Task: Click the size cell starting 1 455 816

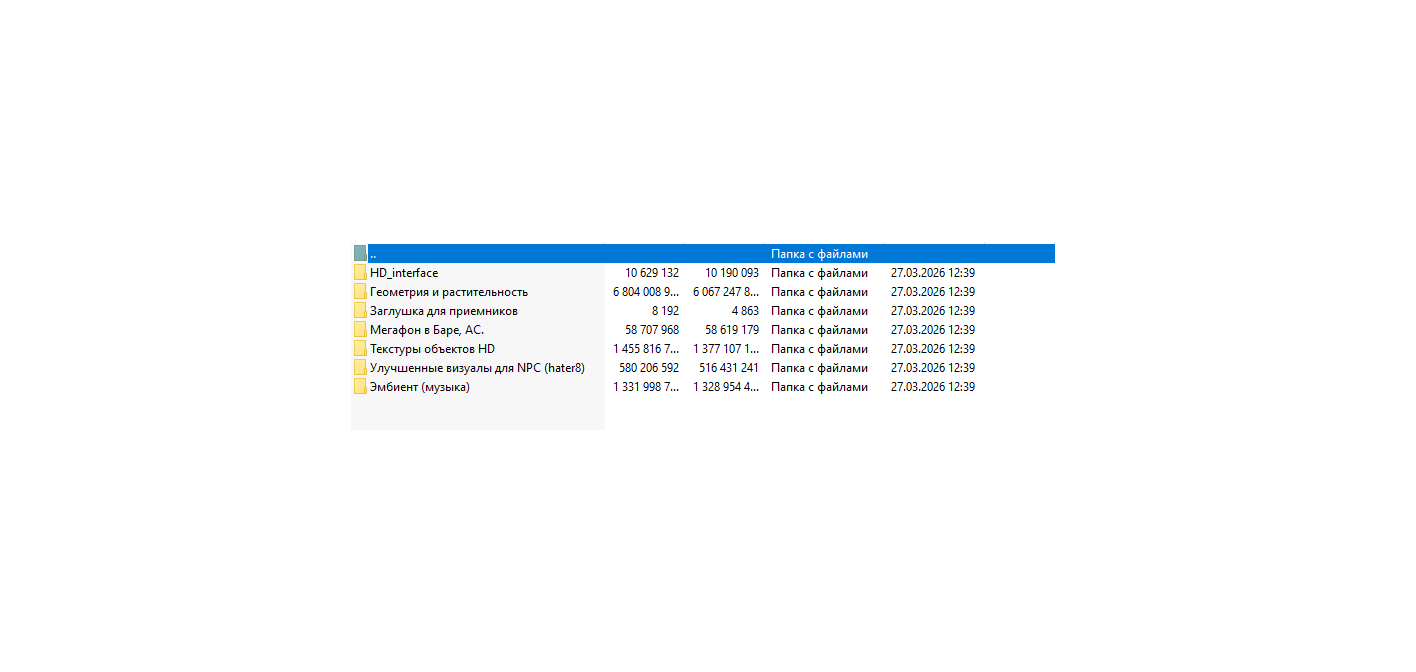Action: [646, 349]
